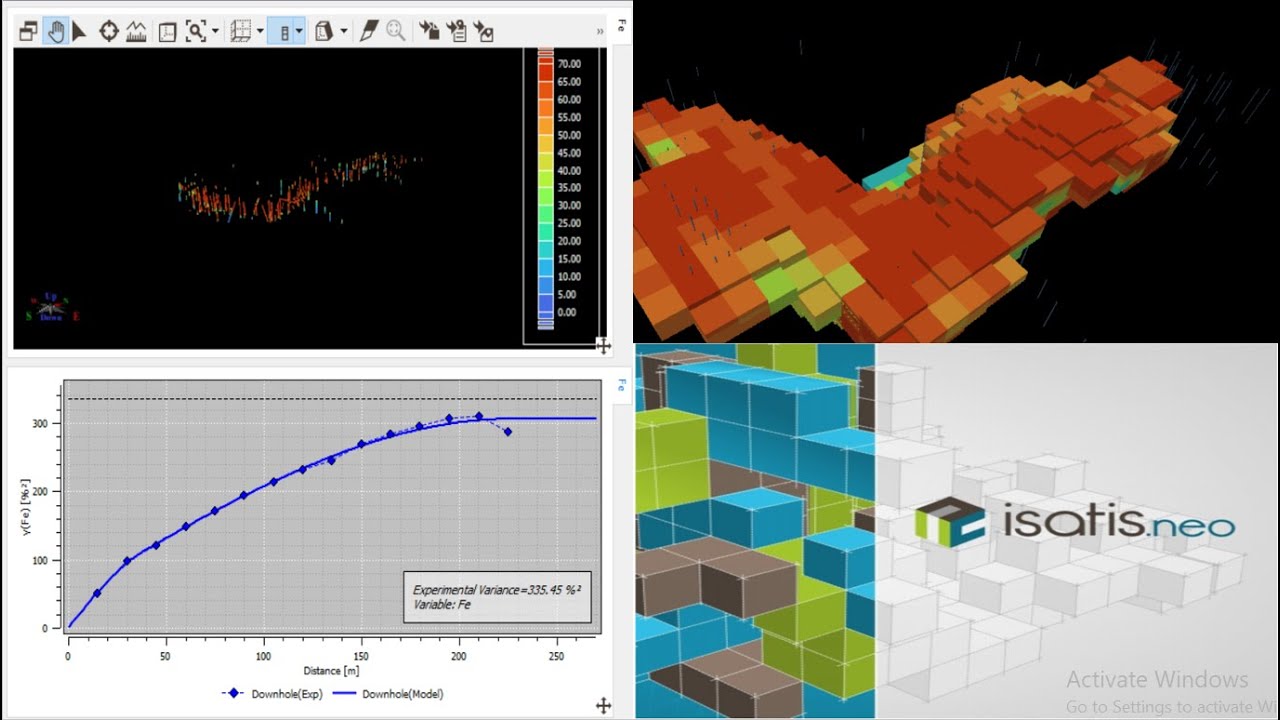This screenshot has height=720, width=1280.
Task: Click the 0.00 legend value
Action: click(566, 312)
